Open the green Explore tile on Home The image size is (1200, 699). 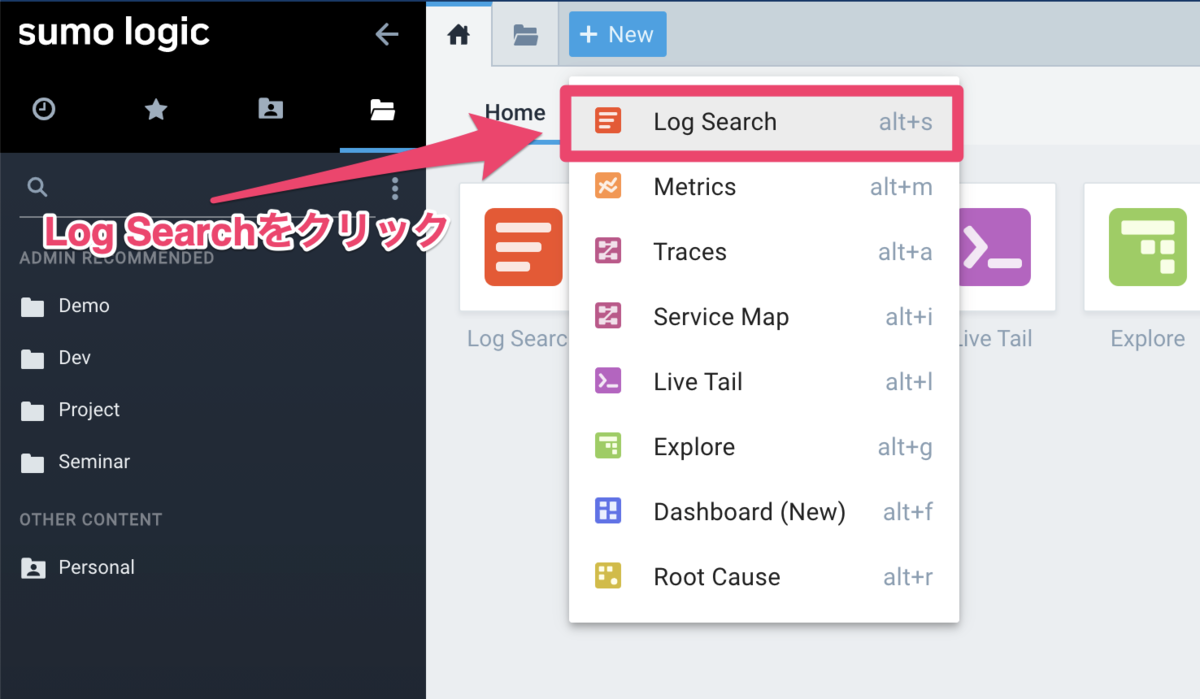[x=1142, y=247]
